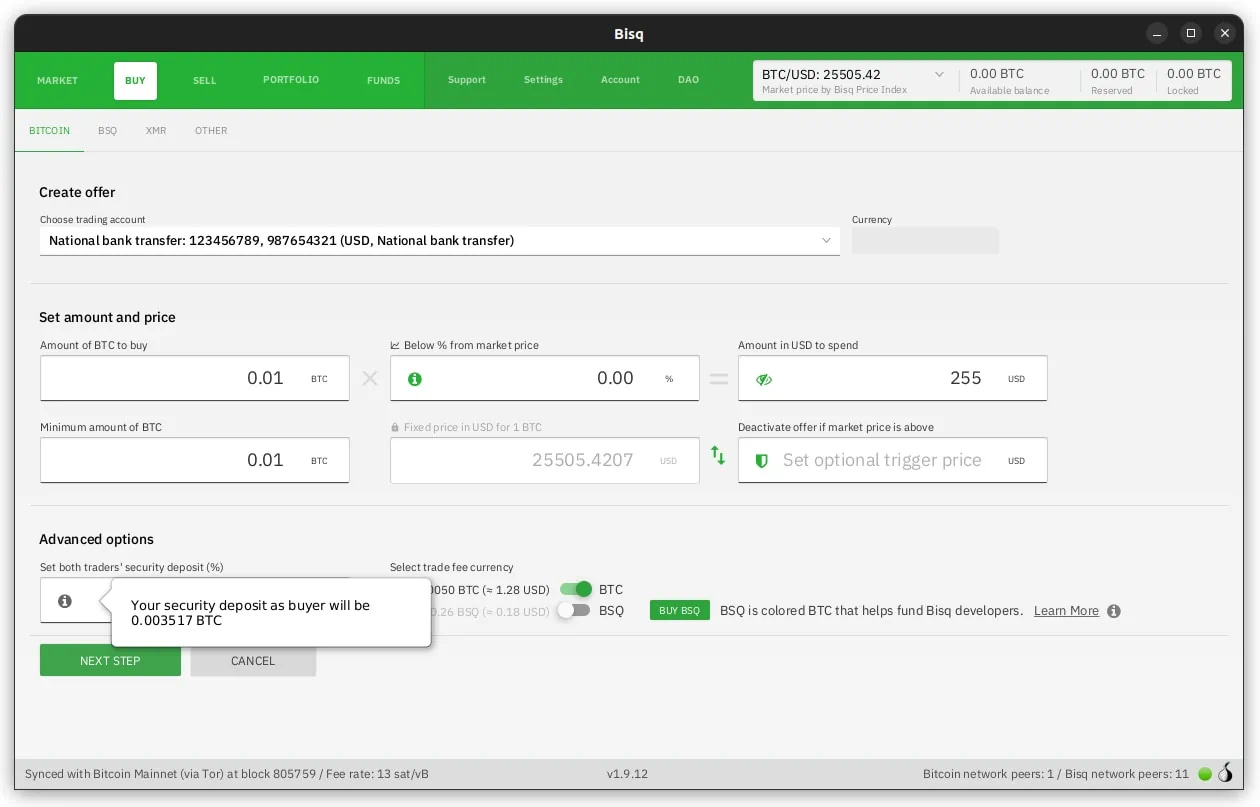Maximize the Bisq window
Image resolution: width=1260 pixels, height=807 pixels.
(x=1190, y=33)
